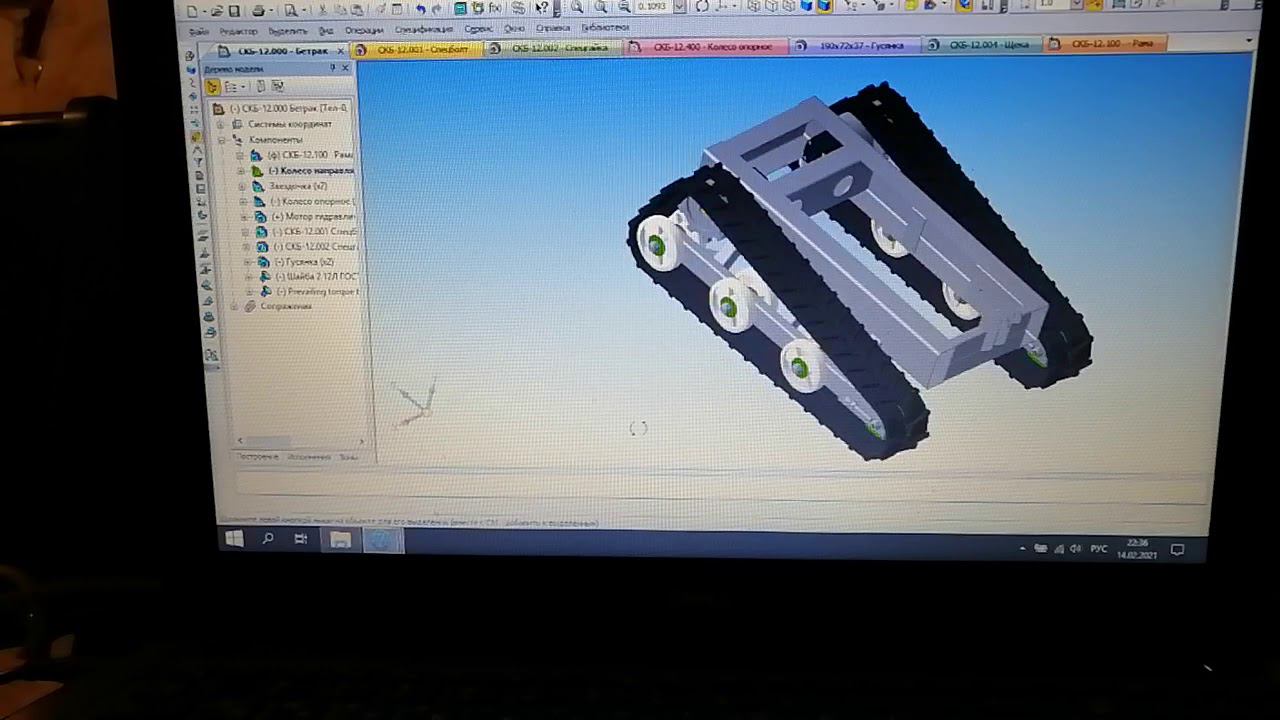
Task: Open Task View on the taskbar
Action: click(301, 539)
